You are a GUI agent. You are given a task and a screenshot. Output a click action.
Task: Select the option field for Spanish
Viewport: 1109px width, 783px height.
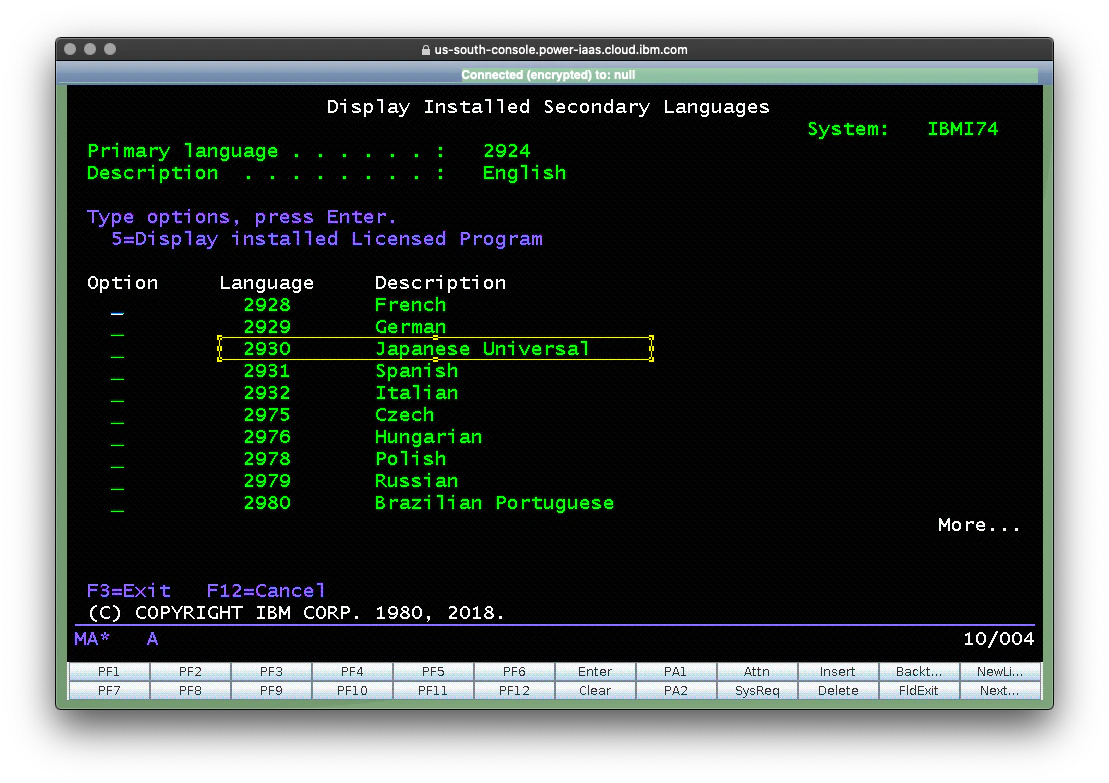point(117,371)
